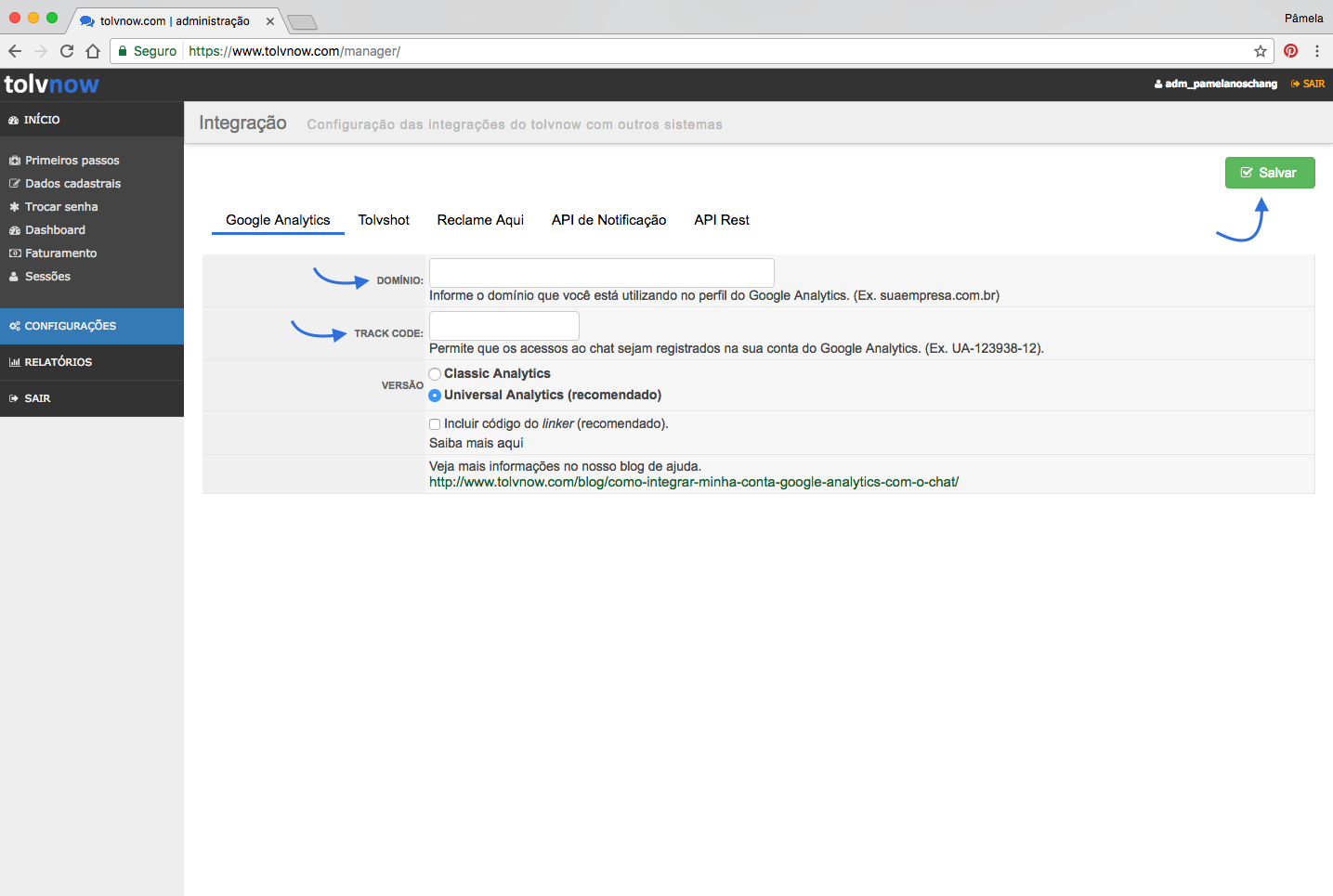Select Universal Analytics radio button
The image size is (1333, 896).
[x=435, y=396]
